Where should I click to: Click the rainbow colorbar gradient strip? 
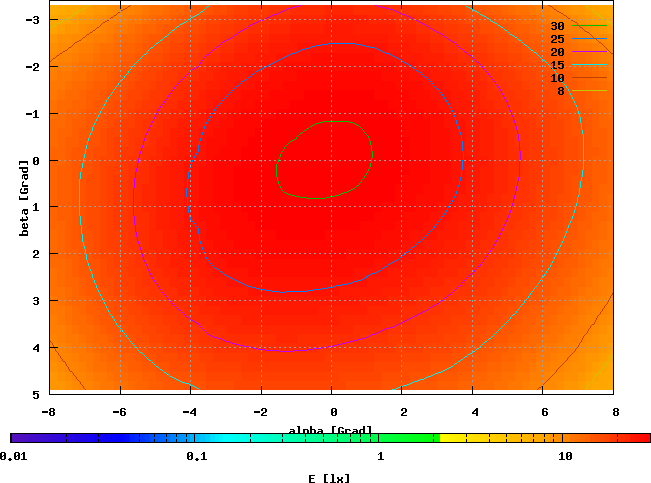330,438
